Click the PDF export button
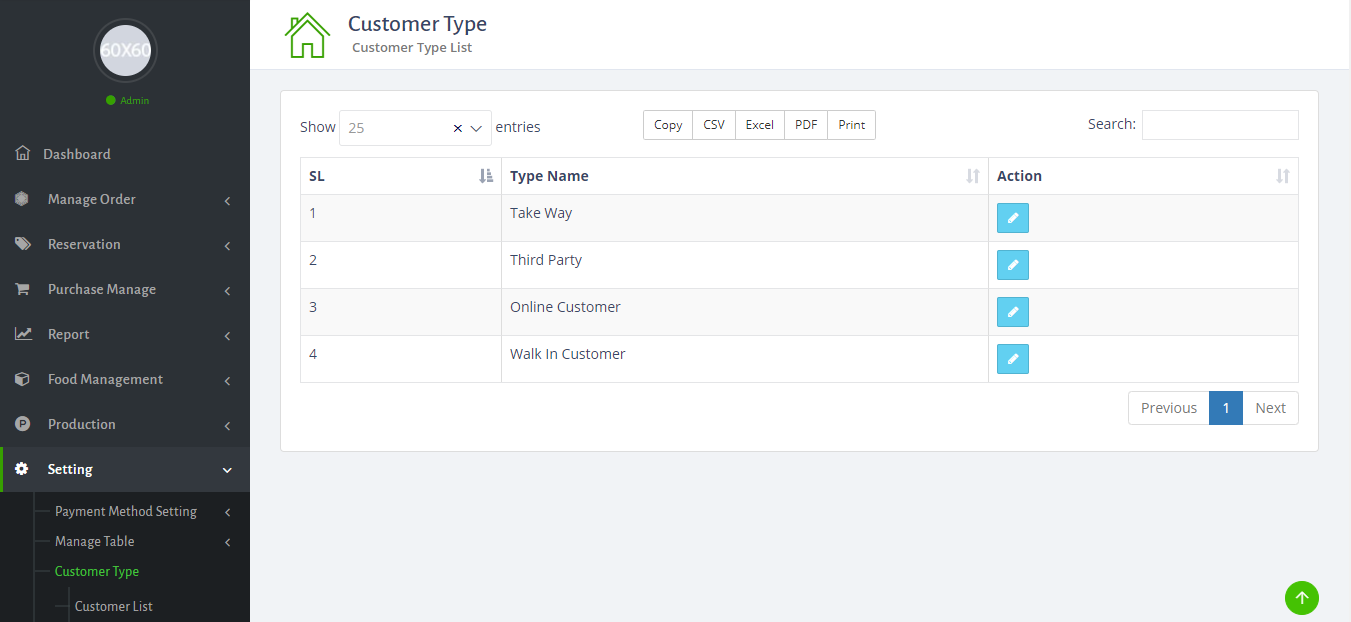Screen dimensions: 1351x622 click(806, 125)
